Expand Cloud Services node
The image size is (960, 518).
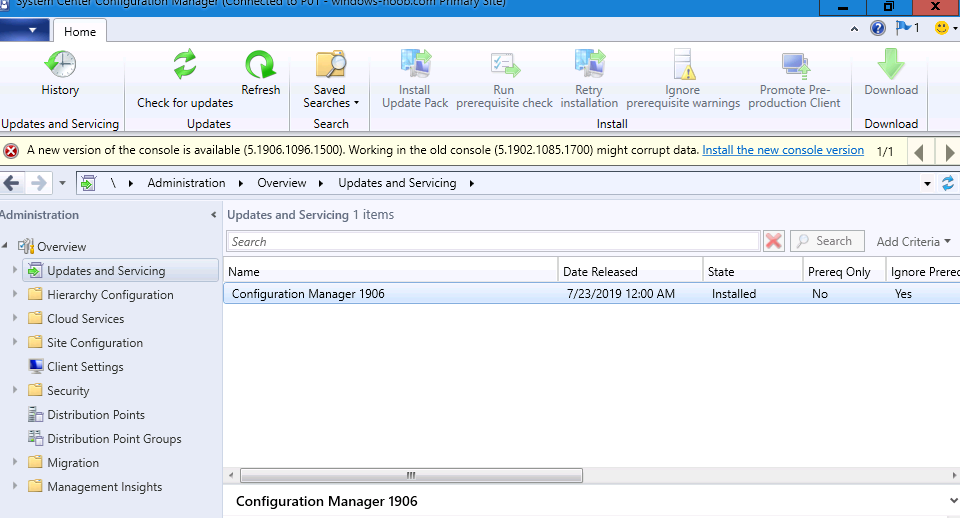(x=15, y=318)
